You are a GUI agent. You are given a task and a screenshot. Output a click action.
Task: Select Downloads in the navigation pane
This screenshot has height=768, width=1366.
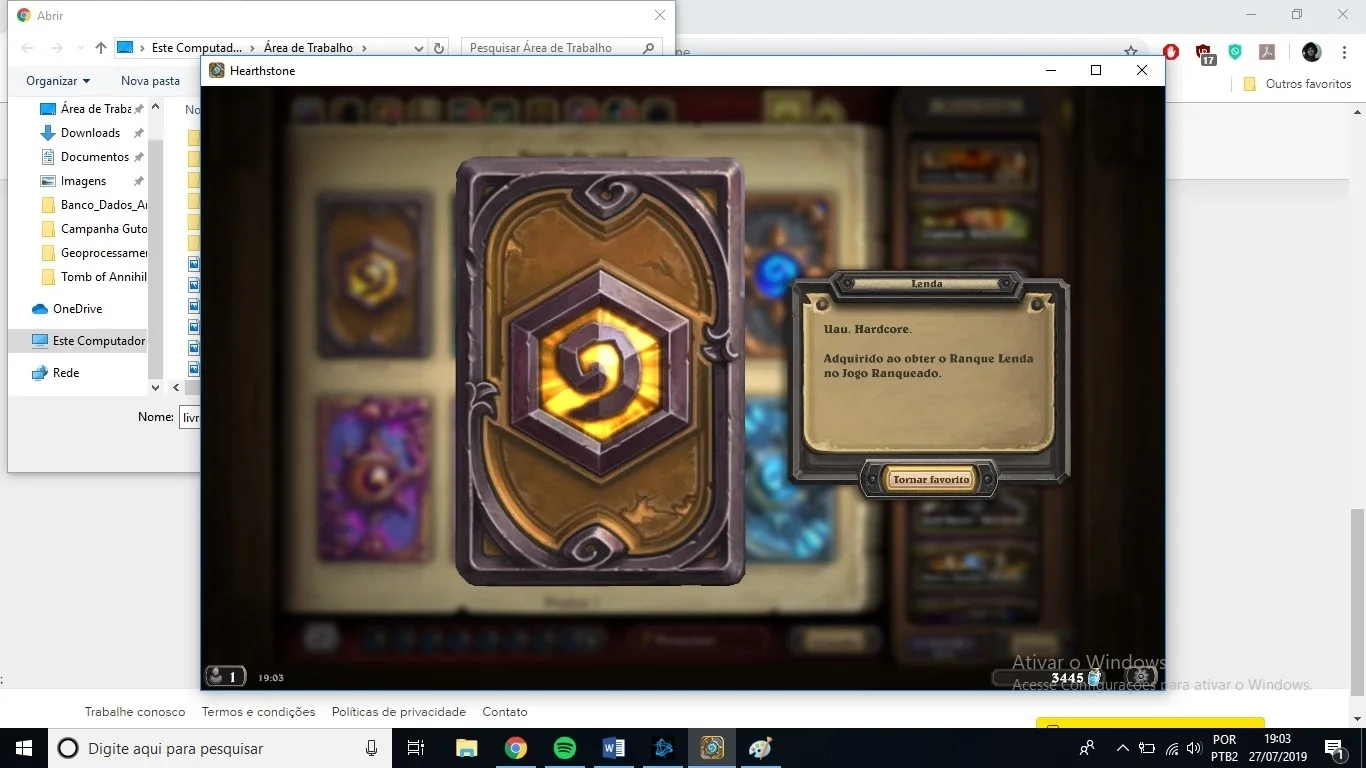[90, 133]
